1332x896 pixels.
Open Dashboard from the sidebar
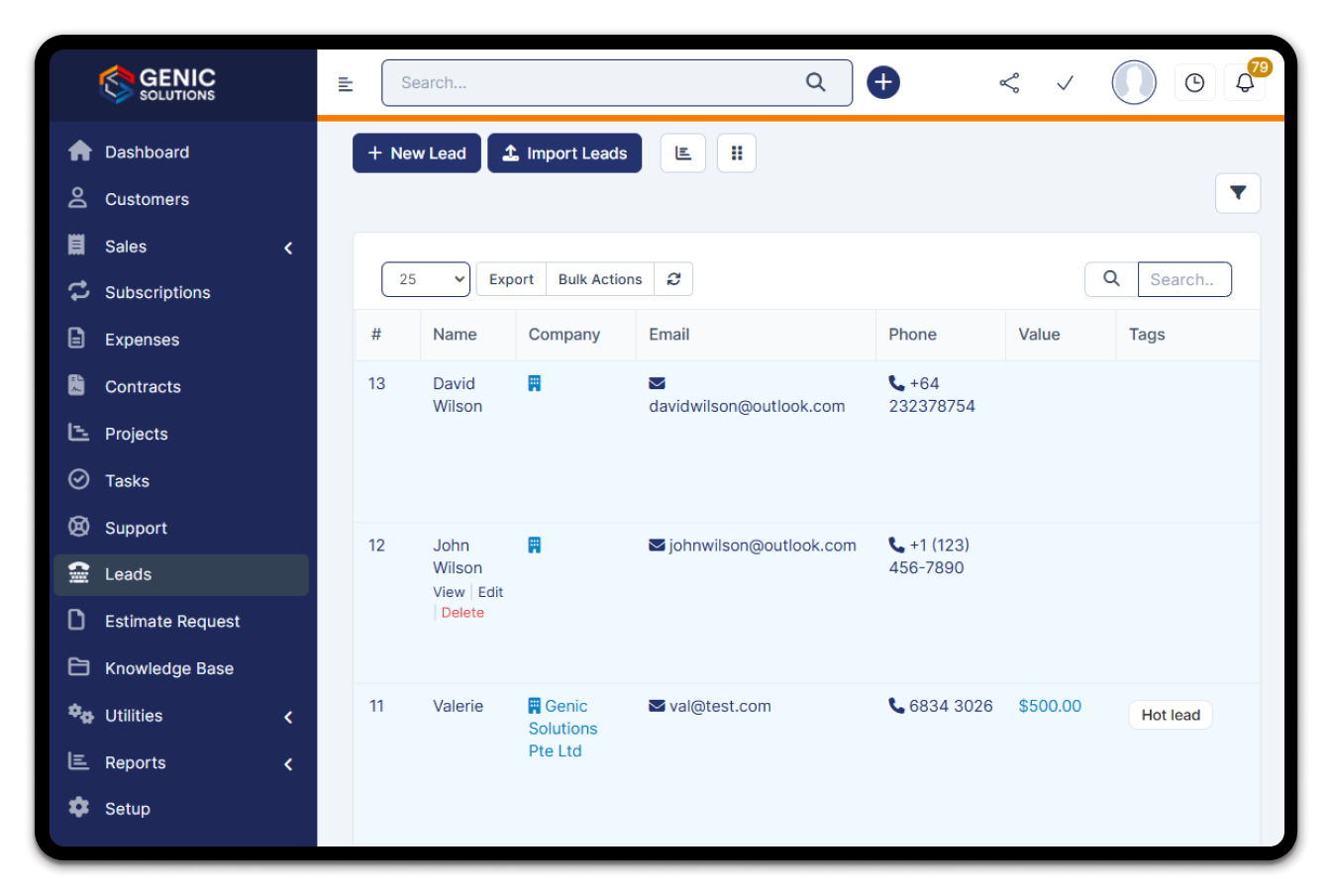(147, 152)
